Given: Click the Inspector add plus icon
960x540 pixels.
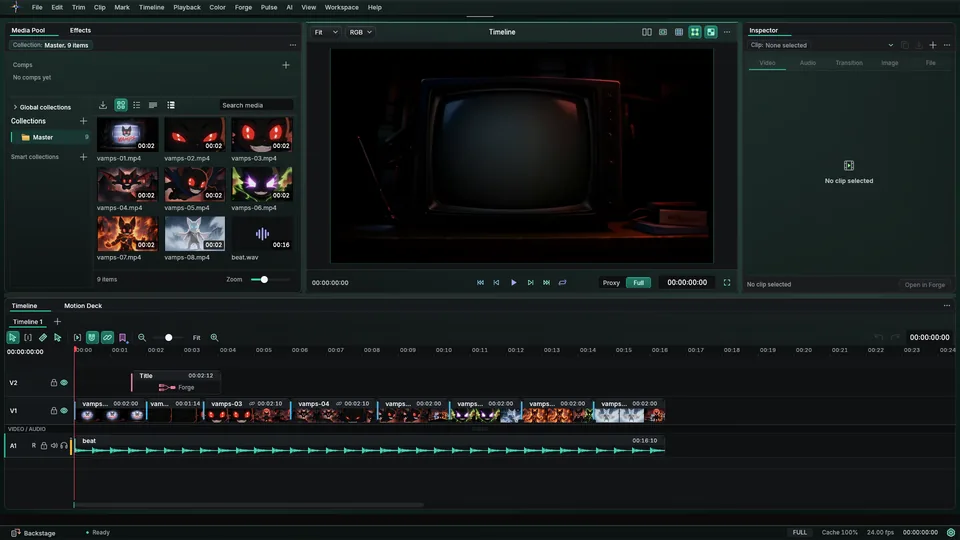Looking at the screenshot, I should 932,45.
